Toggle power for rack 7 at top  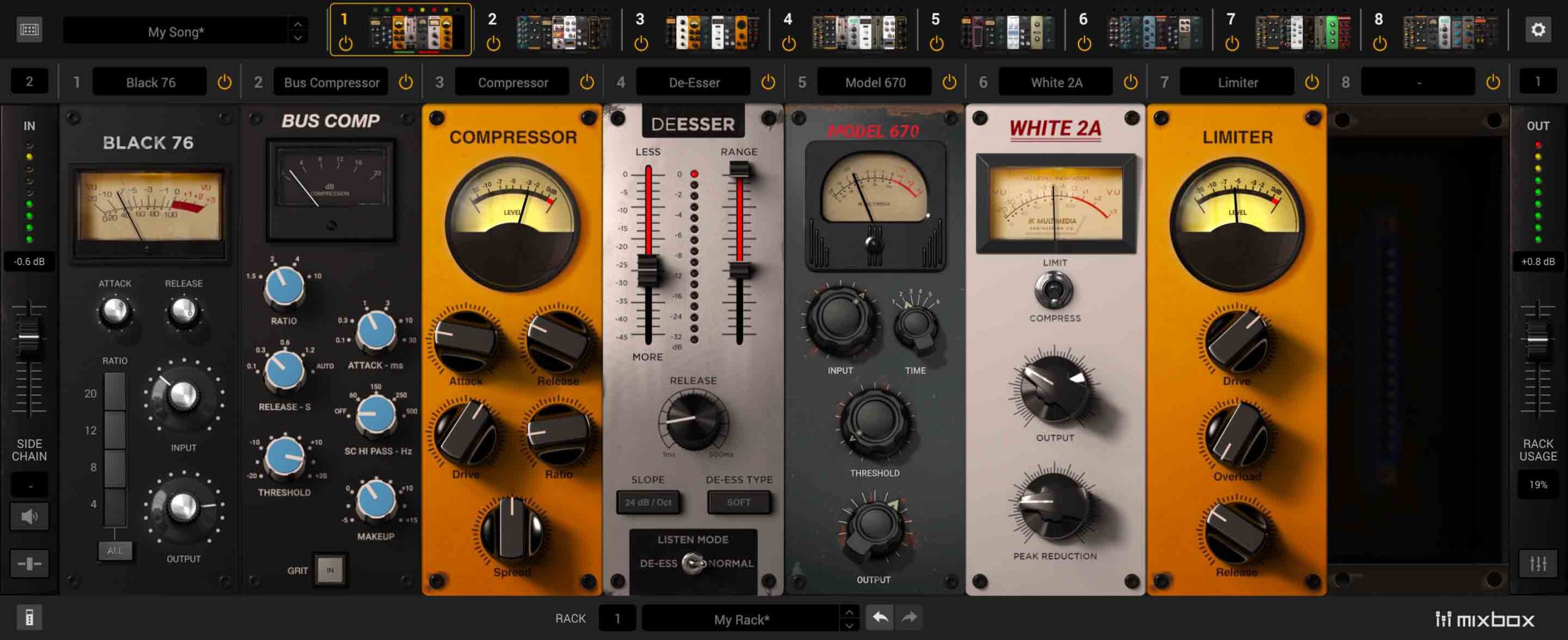click(1232, 43)
